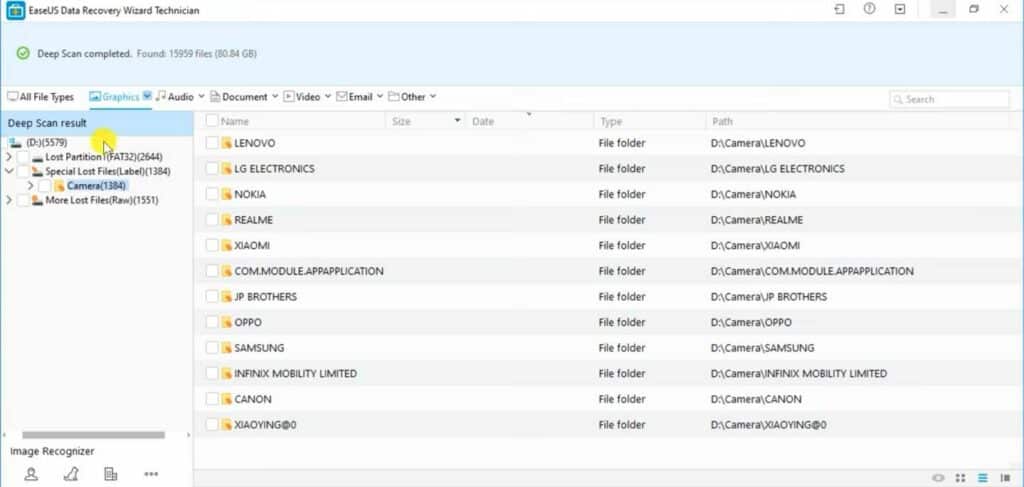Screen dimensions: 1024x487
Task: Open the Graphics filter dropdown arrow
Action: tap(147, 96)
